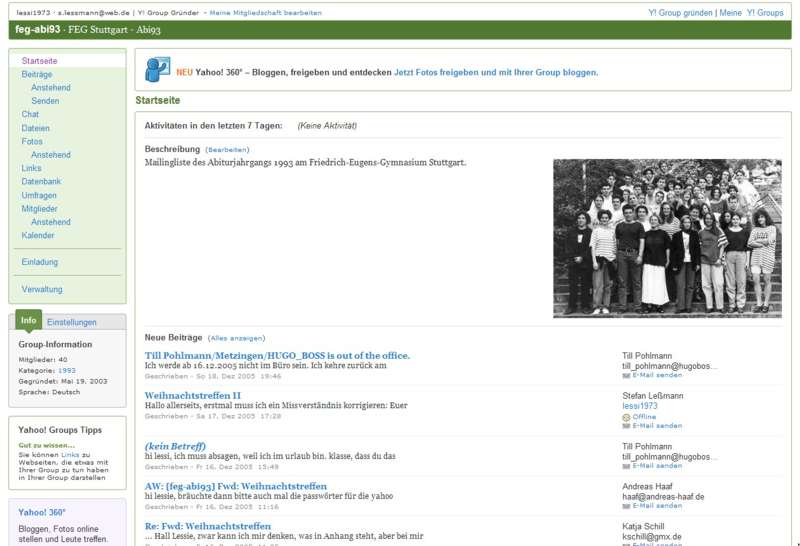Image resolution: width=800 pixels, height=546 pixels.
Task: Open post 'Re: Fwd: Weihnachtstreffen'
Action: point(208,526)
